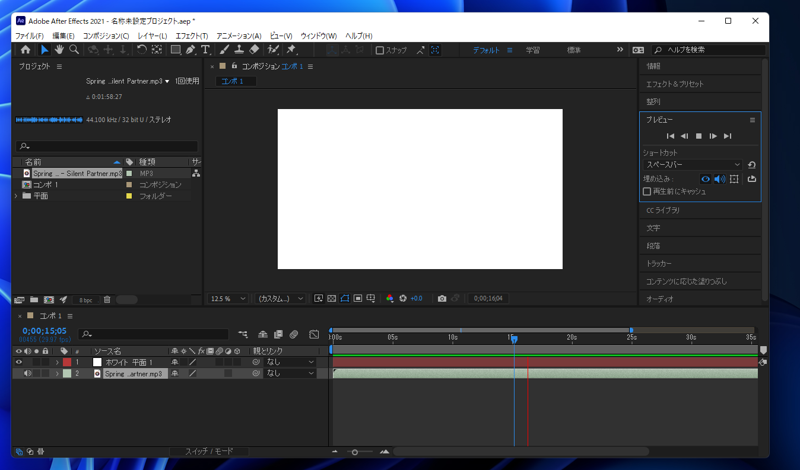Click the reset exposure icon

[x=403, y=299]
